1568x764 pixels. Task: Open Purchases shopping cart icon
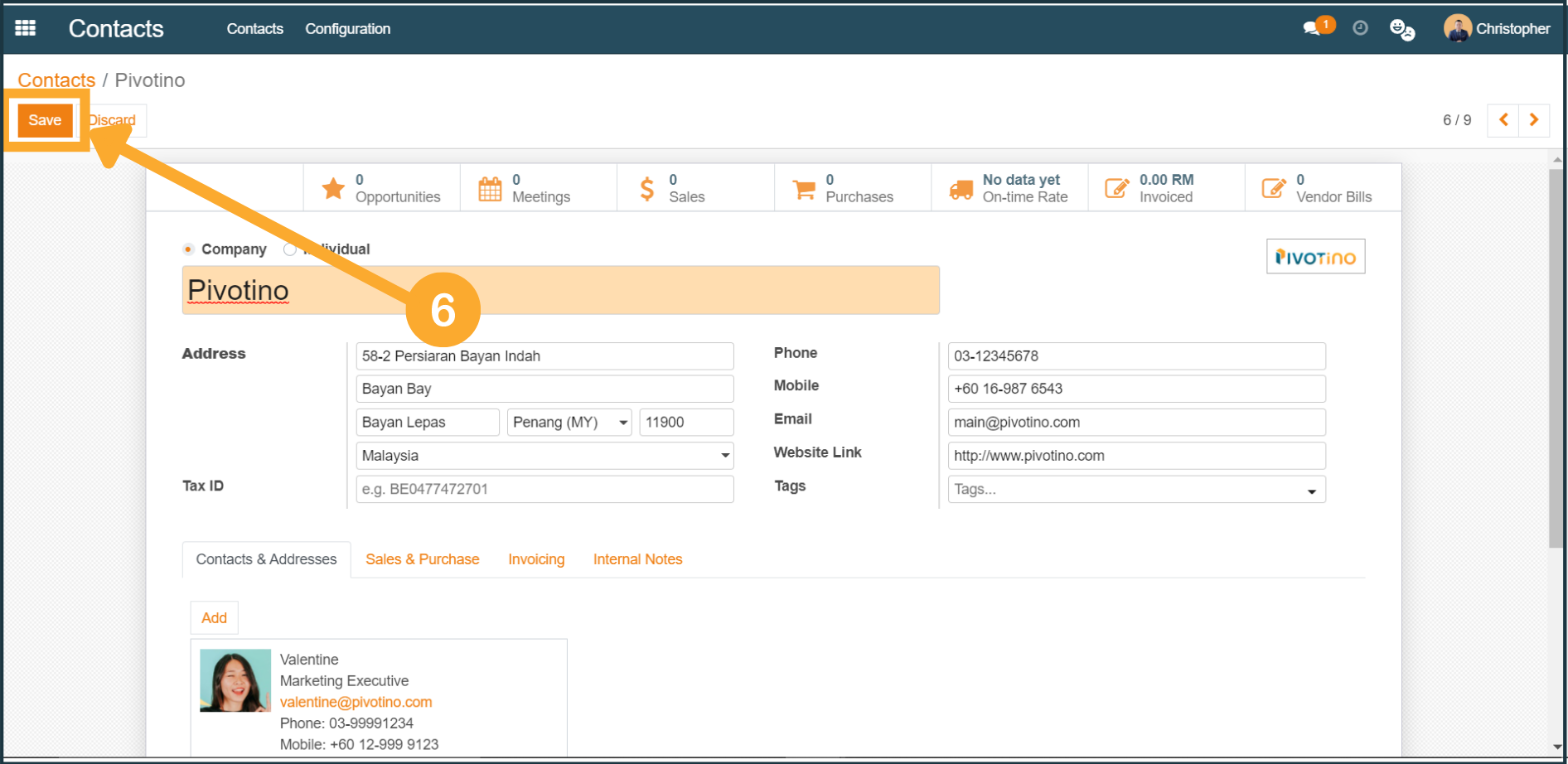pyautogui.click(x=803, y=189)
